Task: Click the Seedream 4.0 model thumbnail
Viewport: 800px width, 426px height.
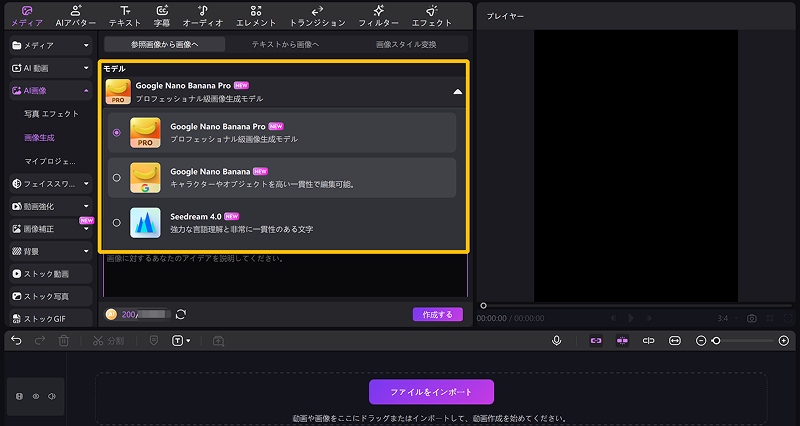Action: click(x=145, y=222)
